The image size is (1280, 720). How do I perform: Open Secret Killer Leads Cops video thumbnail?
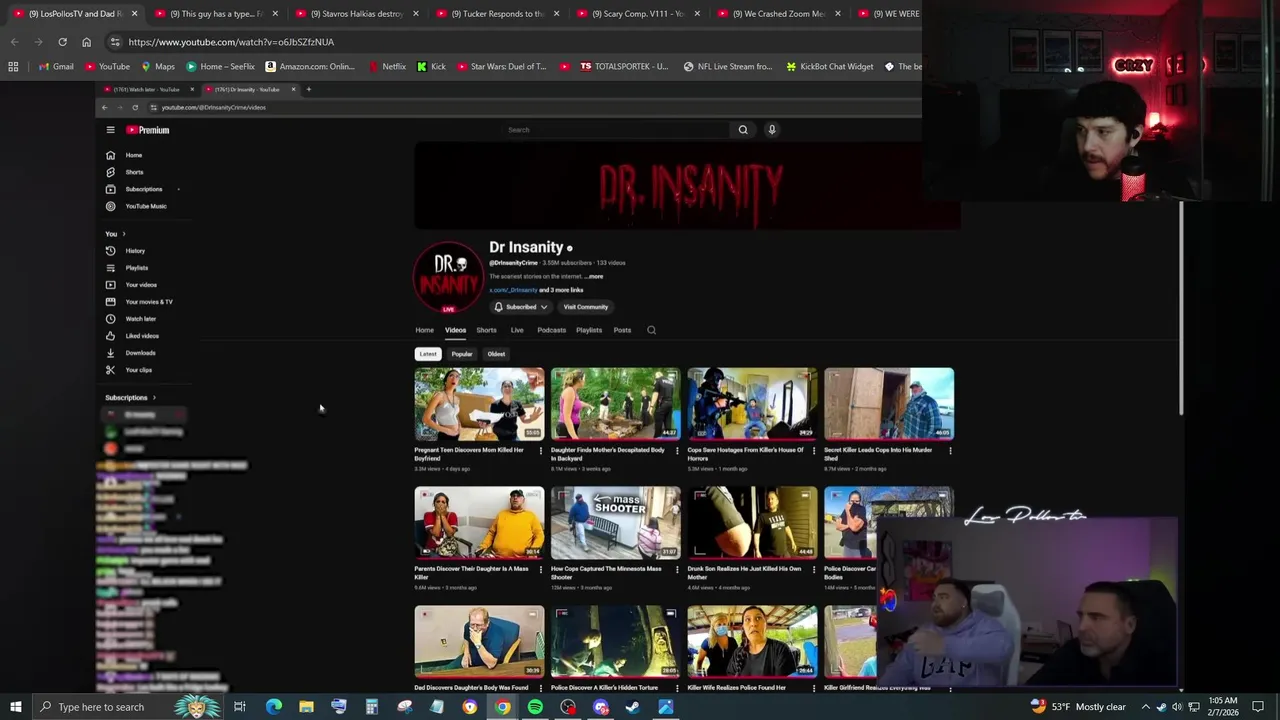click(889, 404)
